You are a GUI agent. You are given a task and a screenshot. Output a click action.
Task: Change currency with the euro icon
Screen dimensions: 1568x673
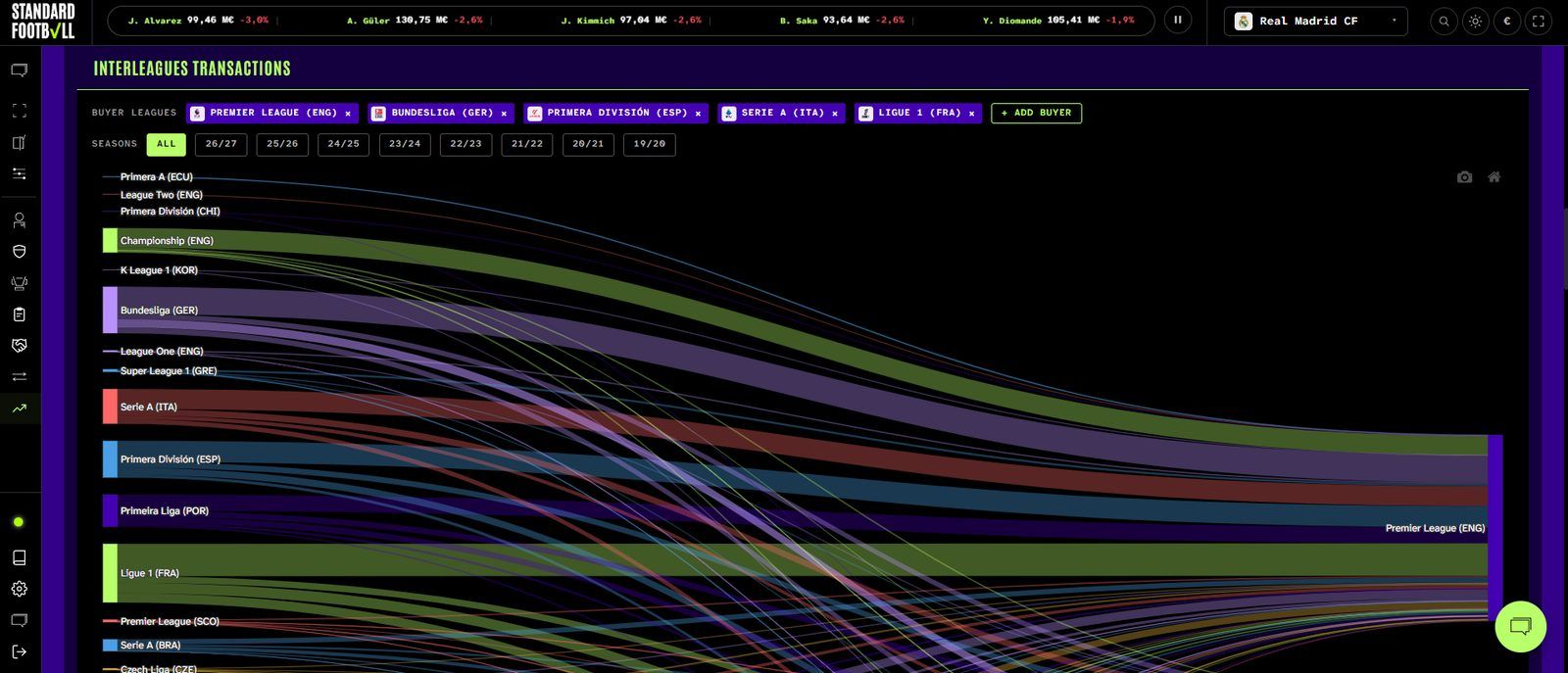(x=1506, y=21)
